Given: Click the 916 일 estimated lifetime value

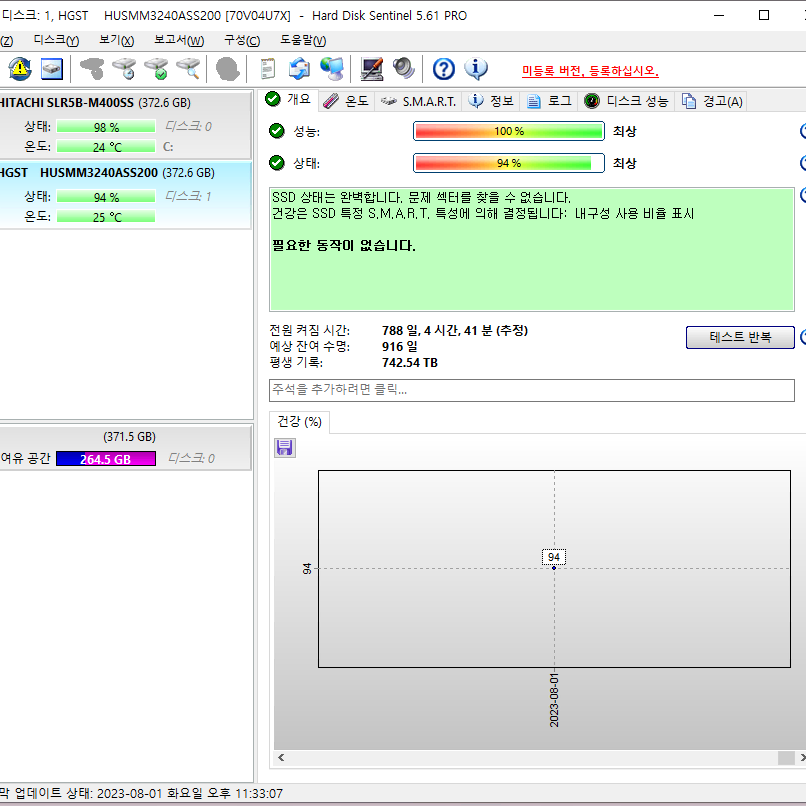Looking at the screenshot, I should point(399,346).
